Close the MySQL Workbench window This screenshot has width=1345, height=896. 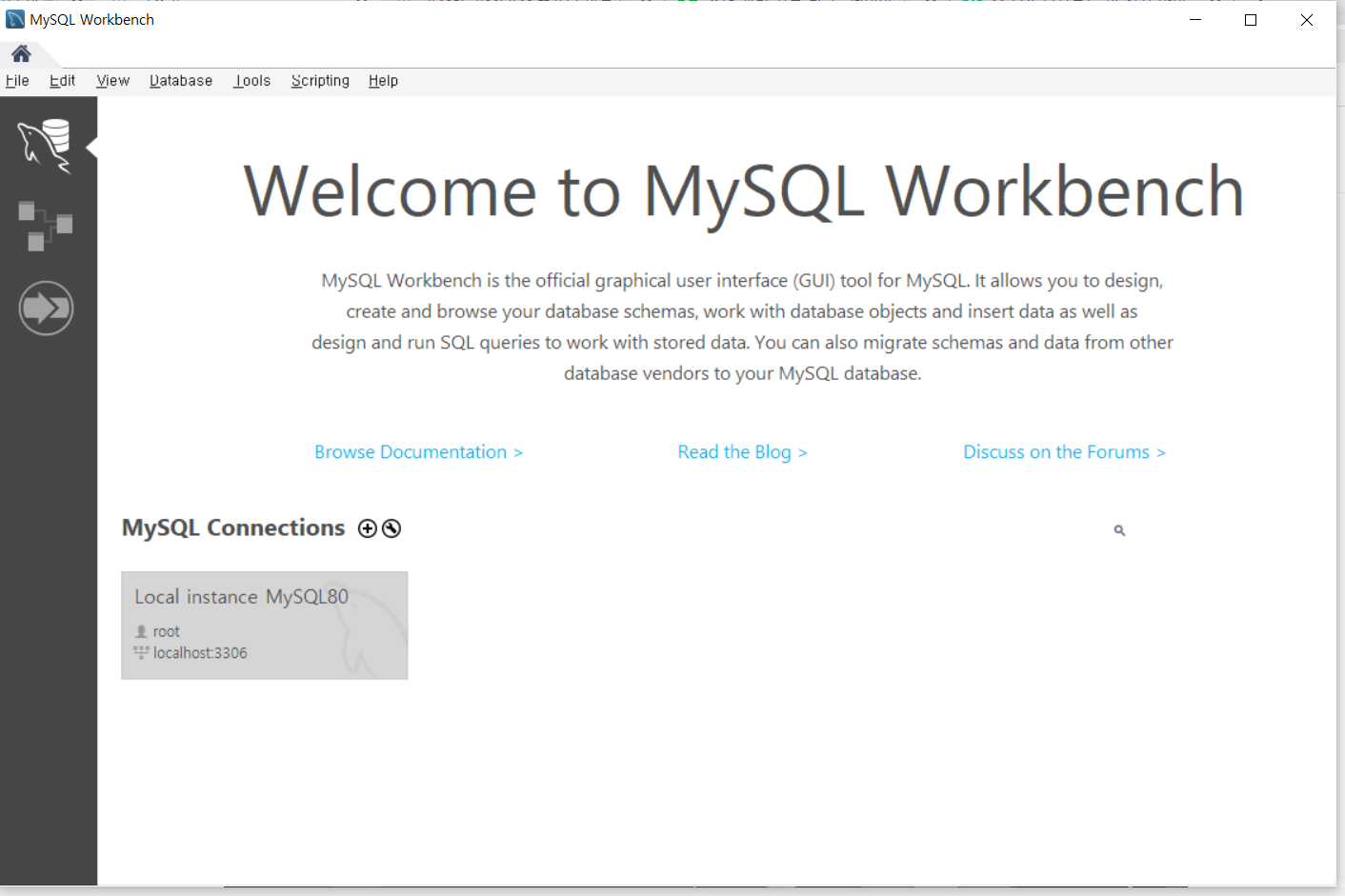tap(1307, 20)
